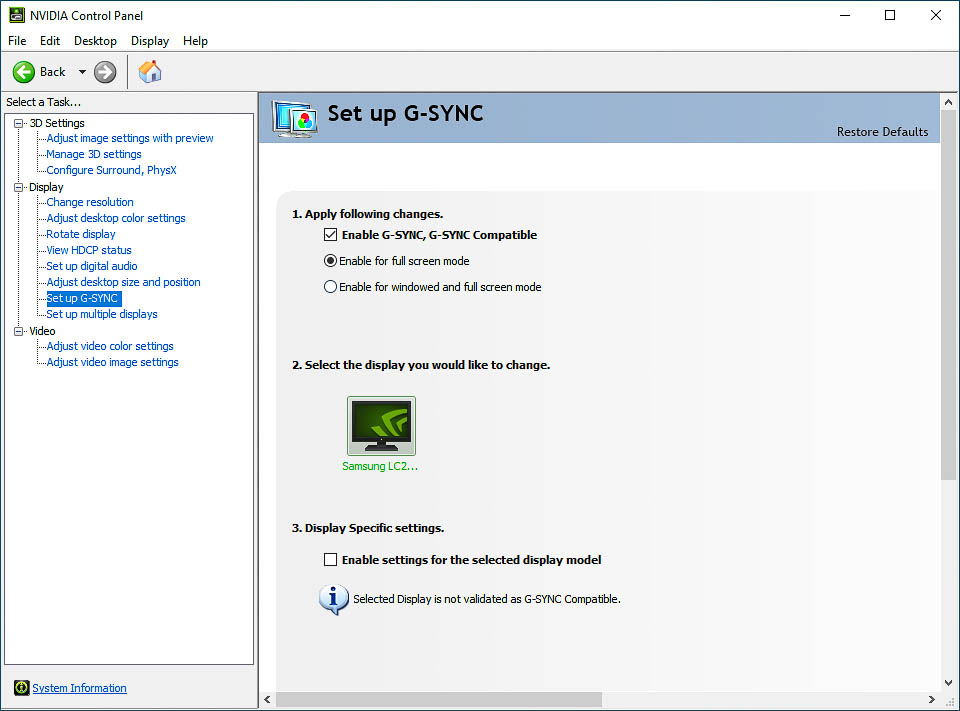Viewport: 960px width, 711px height.
Task: Open the Back history dropdown arrow
Action: [82, 72]
